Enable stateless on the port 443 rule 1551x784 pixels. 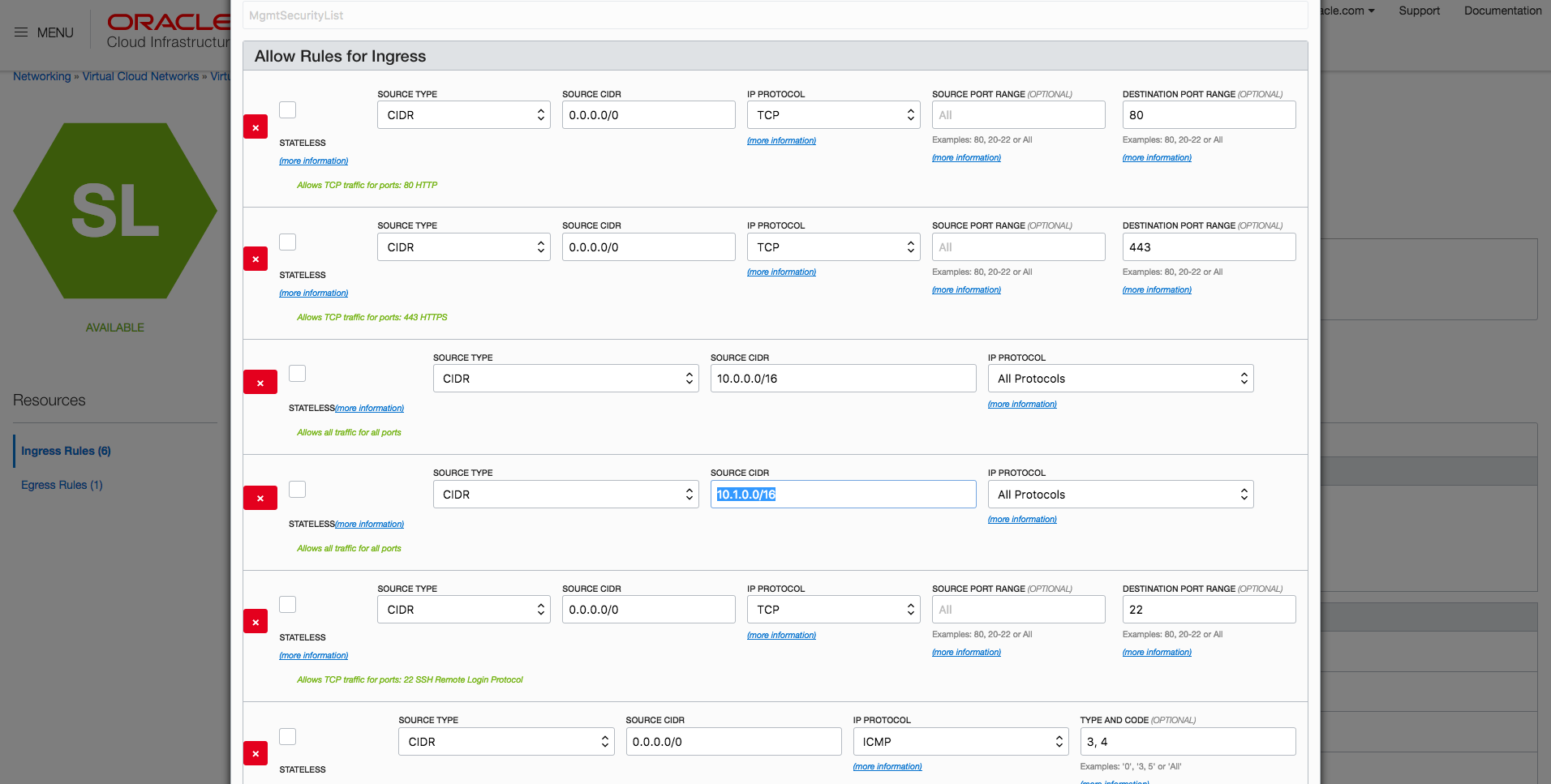288,242
